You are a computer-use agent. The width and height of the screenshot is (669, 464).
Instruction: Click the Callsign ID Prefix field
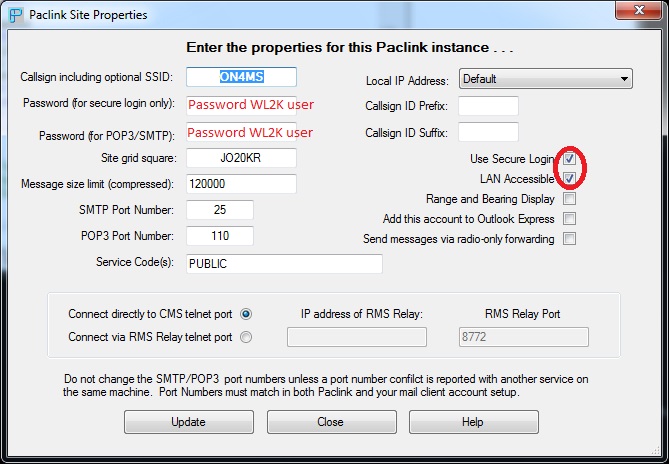(488, 106)
